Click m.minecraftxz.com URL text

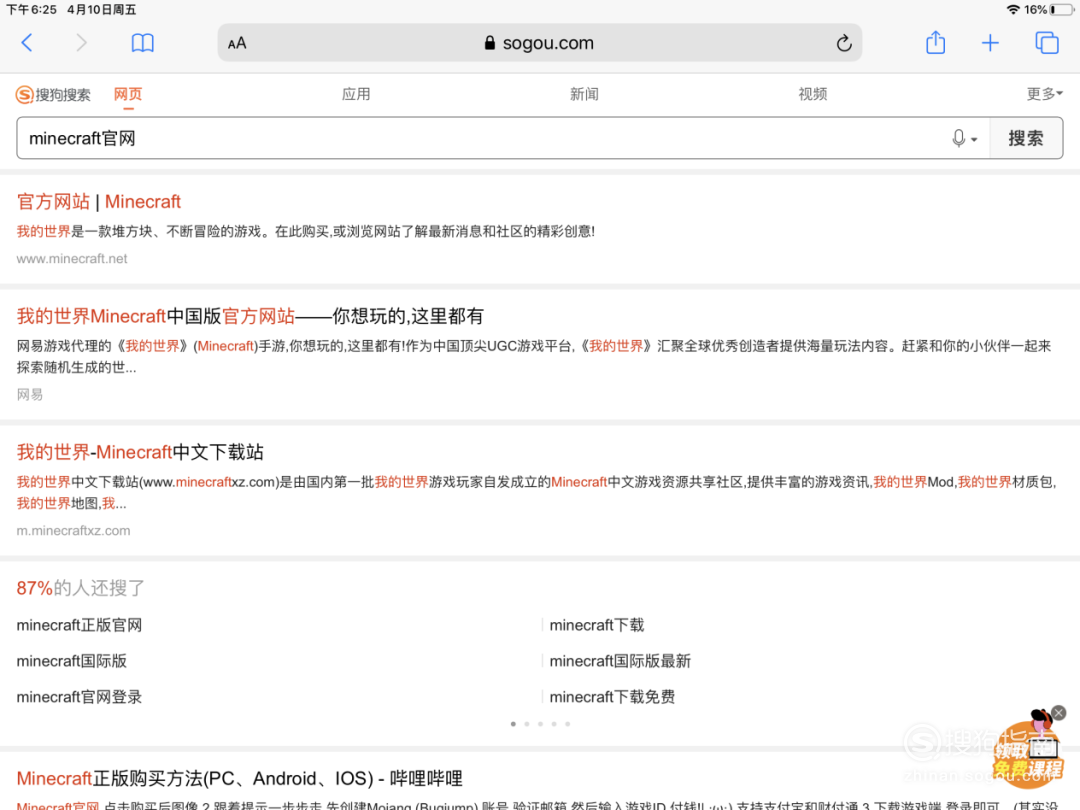[x=74, y=531]
